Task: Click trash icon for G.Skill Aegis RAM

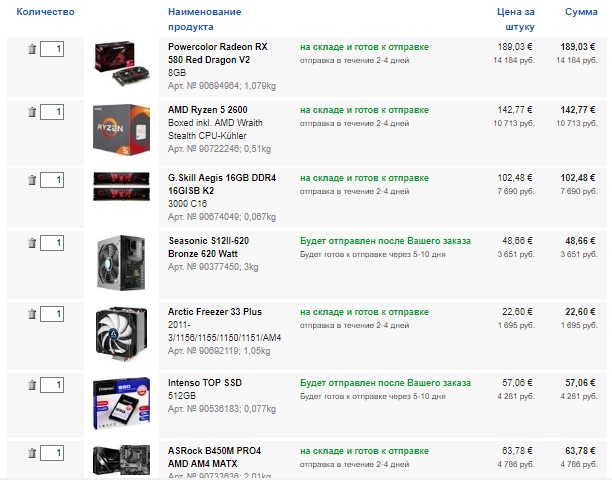Action: (32, 180)
